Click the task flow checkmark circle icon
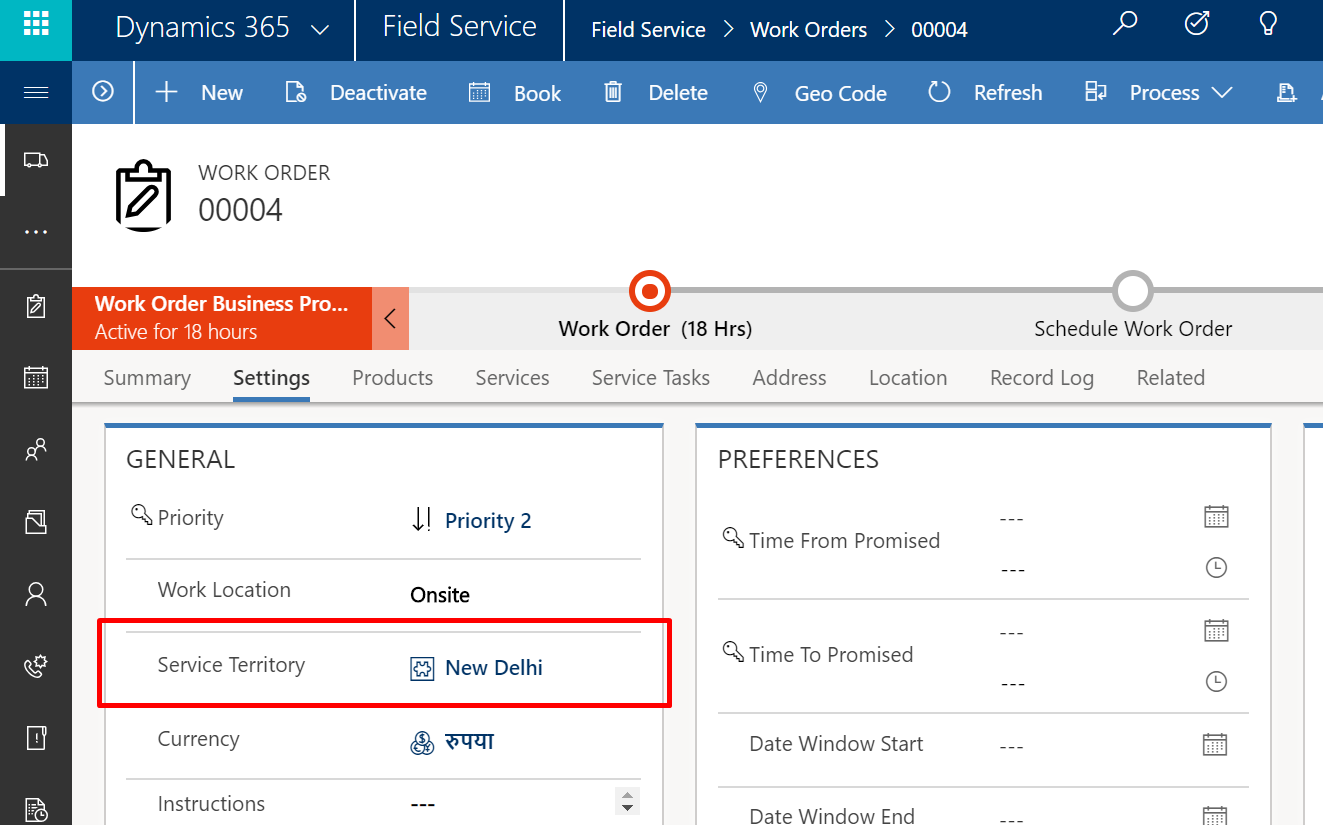 coord(1197,24)
